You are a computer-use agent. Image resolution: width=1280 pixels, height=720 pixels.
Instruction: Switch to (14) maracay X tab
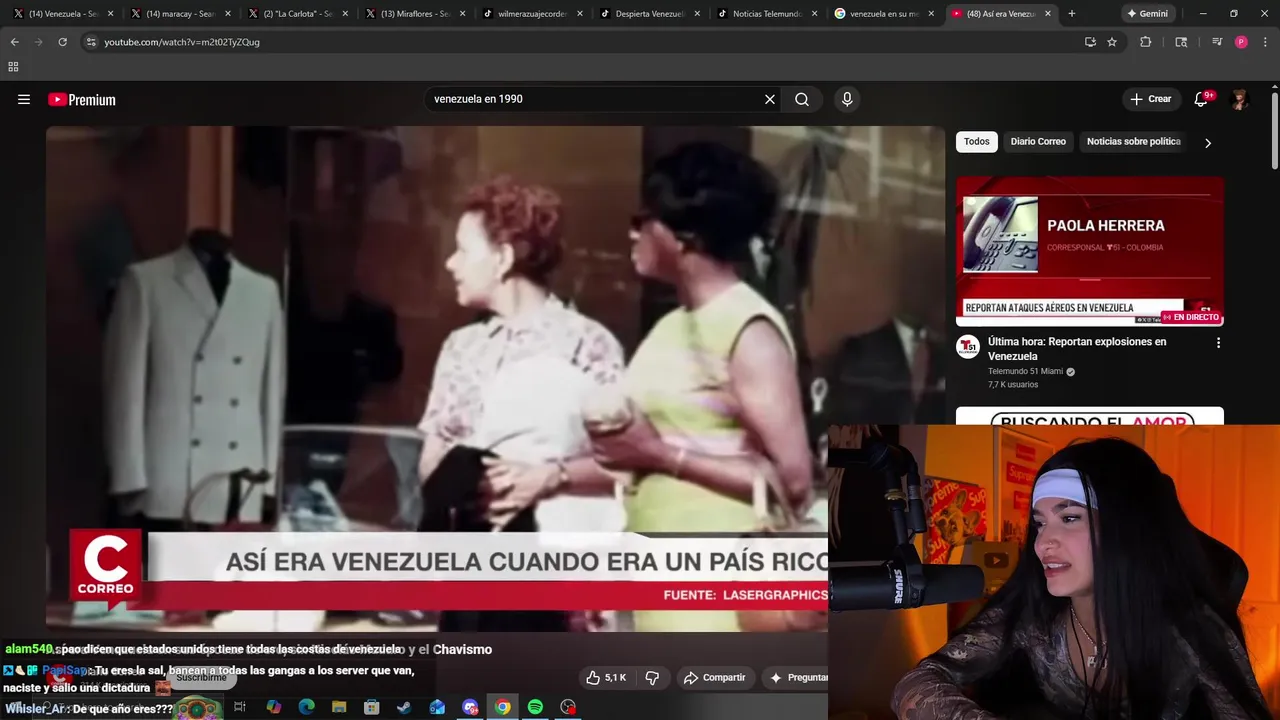tap(180, 14)
